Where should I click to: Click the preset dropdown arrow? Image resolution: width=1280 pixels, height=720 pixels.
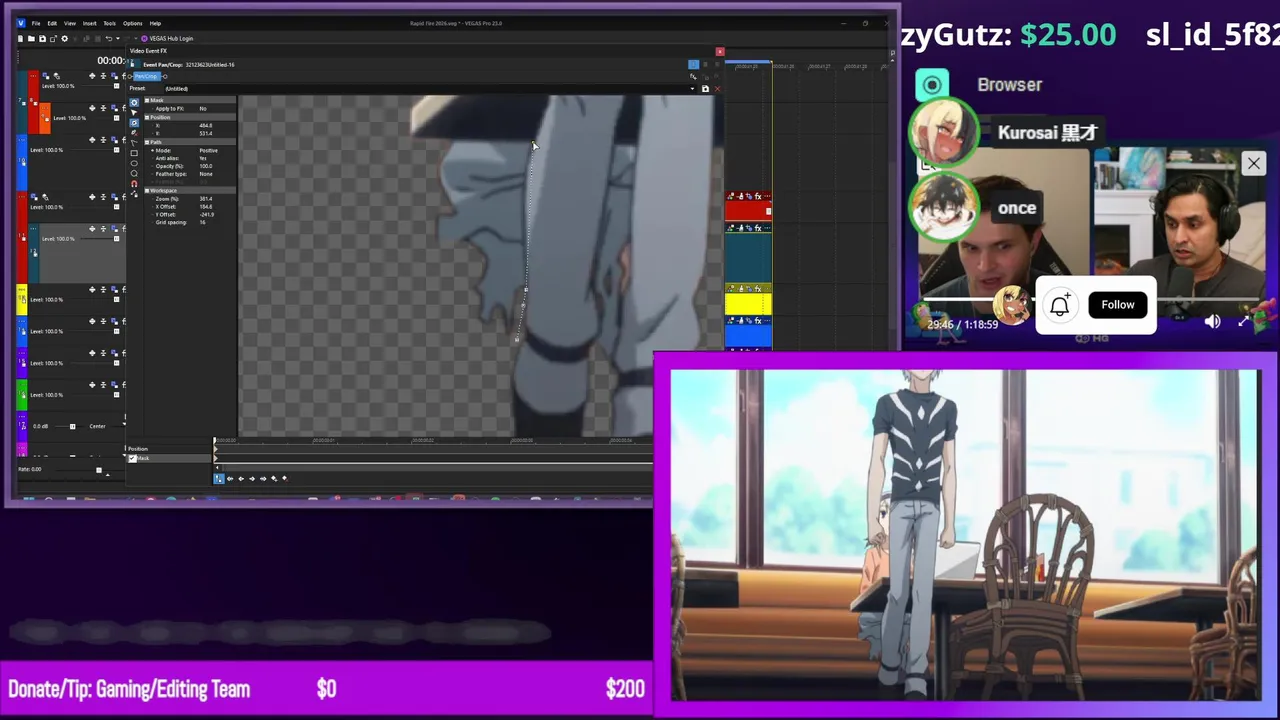tap(693, 89)
